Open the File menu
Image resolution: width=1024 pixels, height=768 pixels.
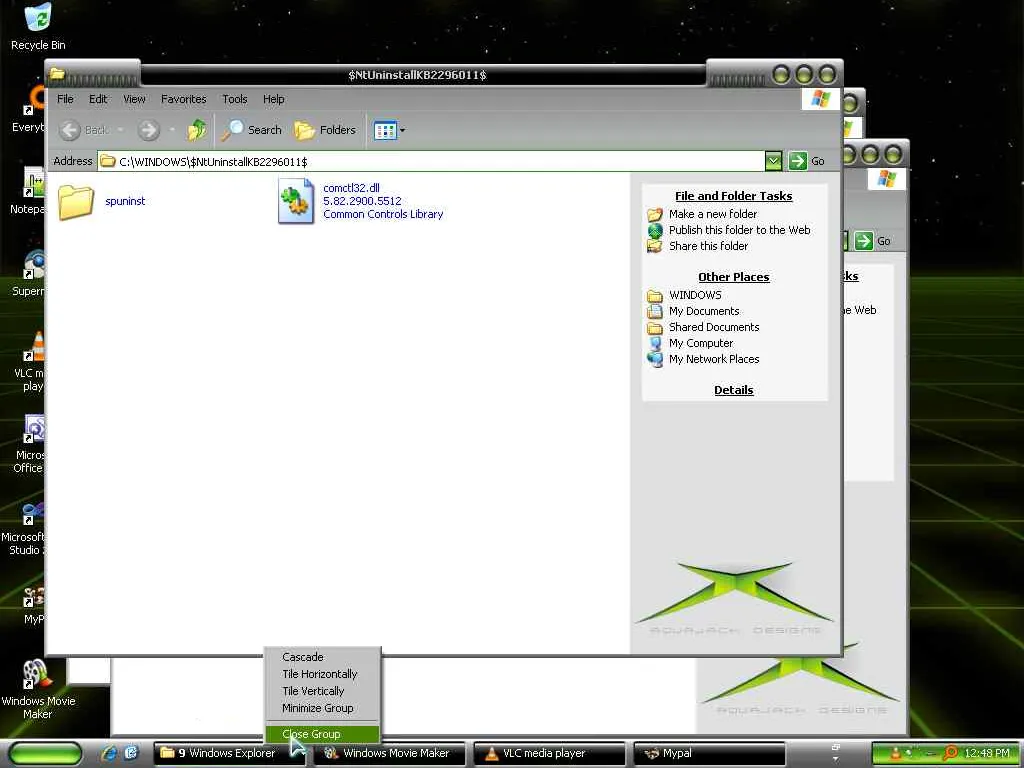coord(65,99)
